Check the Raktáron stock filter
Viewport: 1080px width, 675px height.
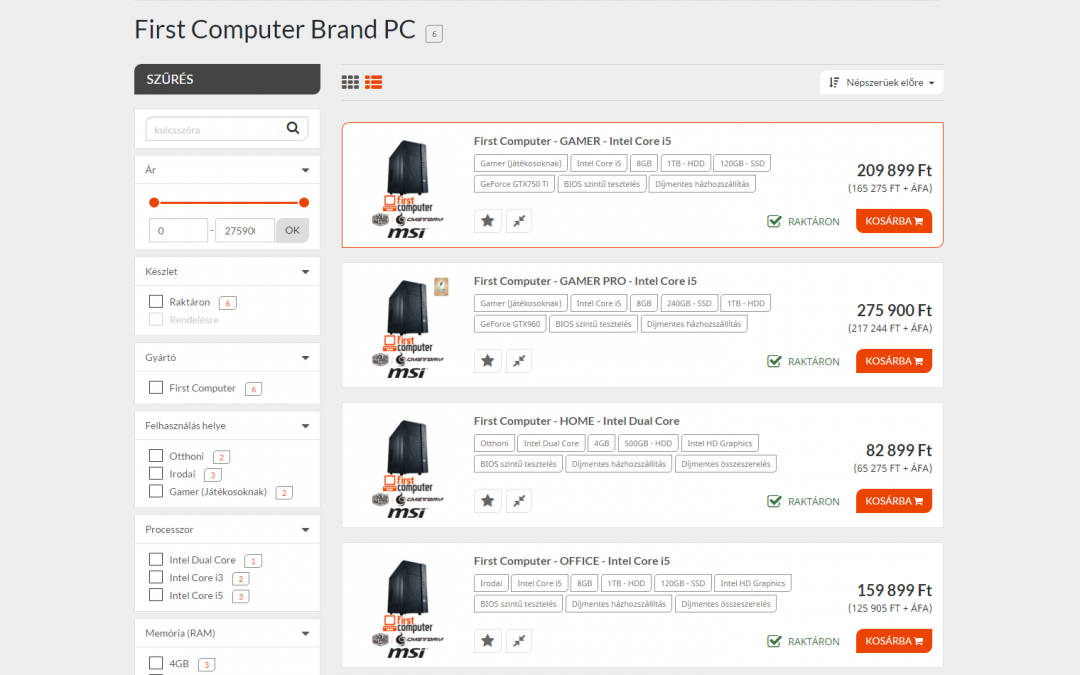point(156,302)
